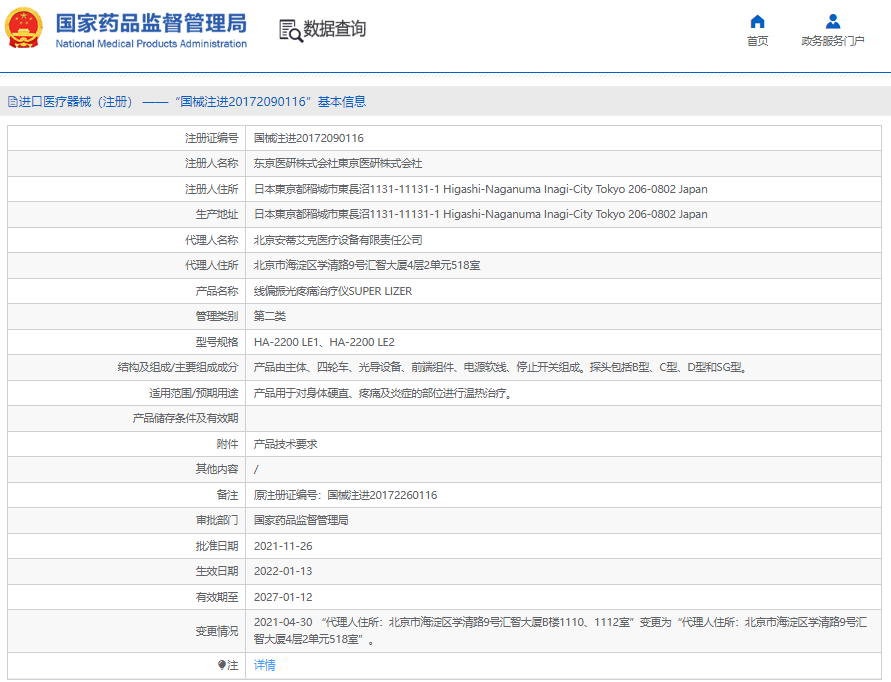Click the document icon before 进口医疗器械
Screen dimensions: 891x682
13,102
